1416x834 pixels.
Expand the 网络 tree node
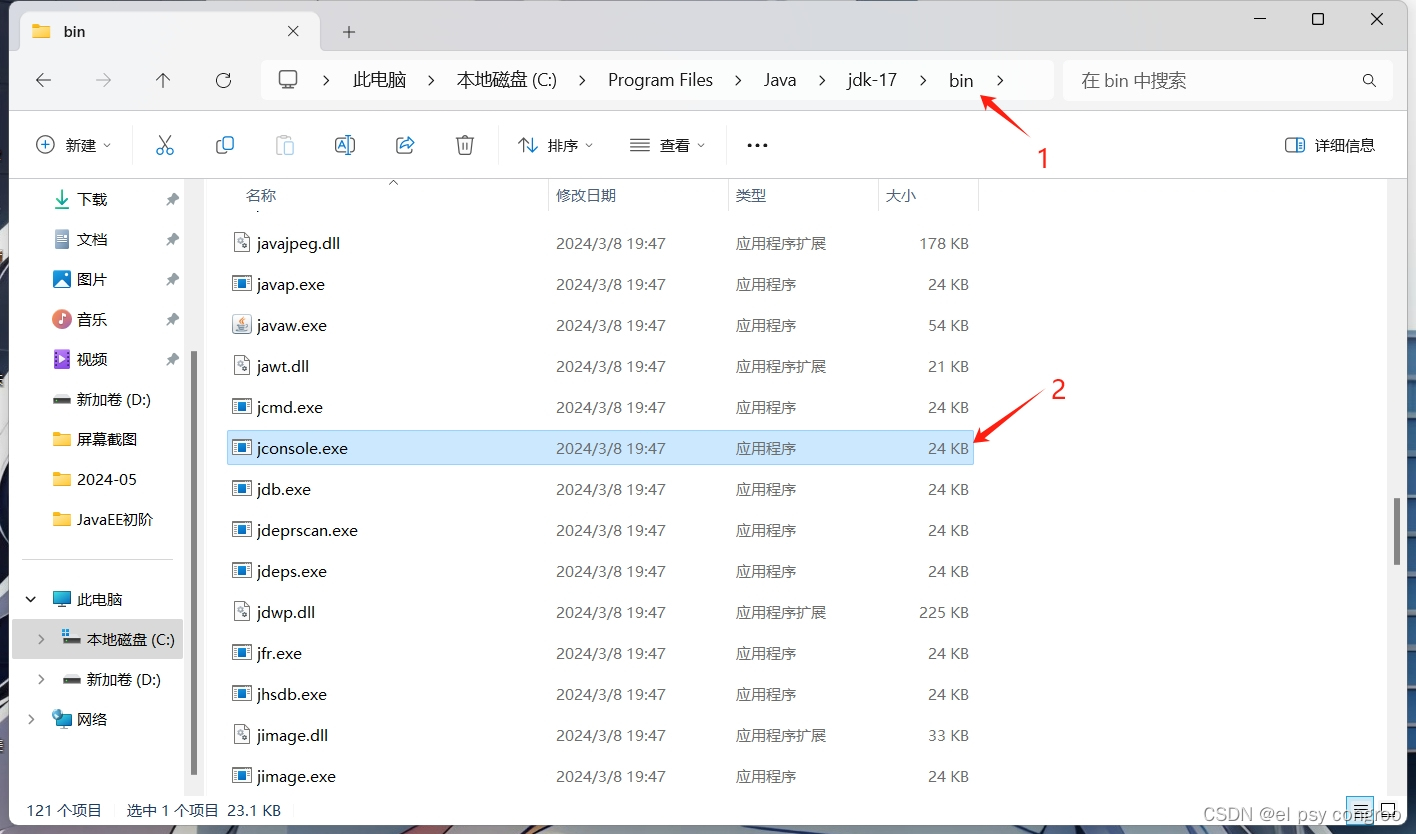coord(31,719)
